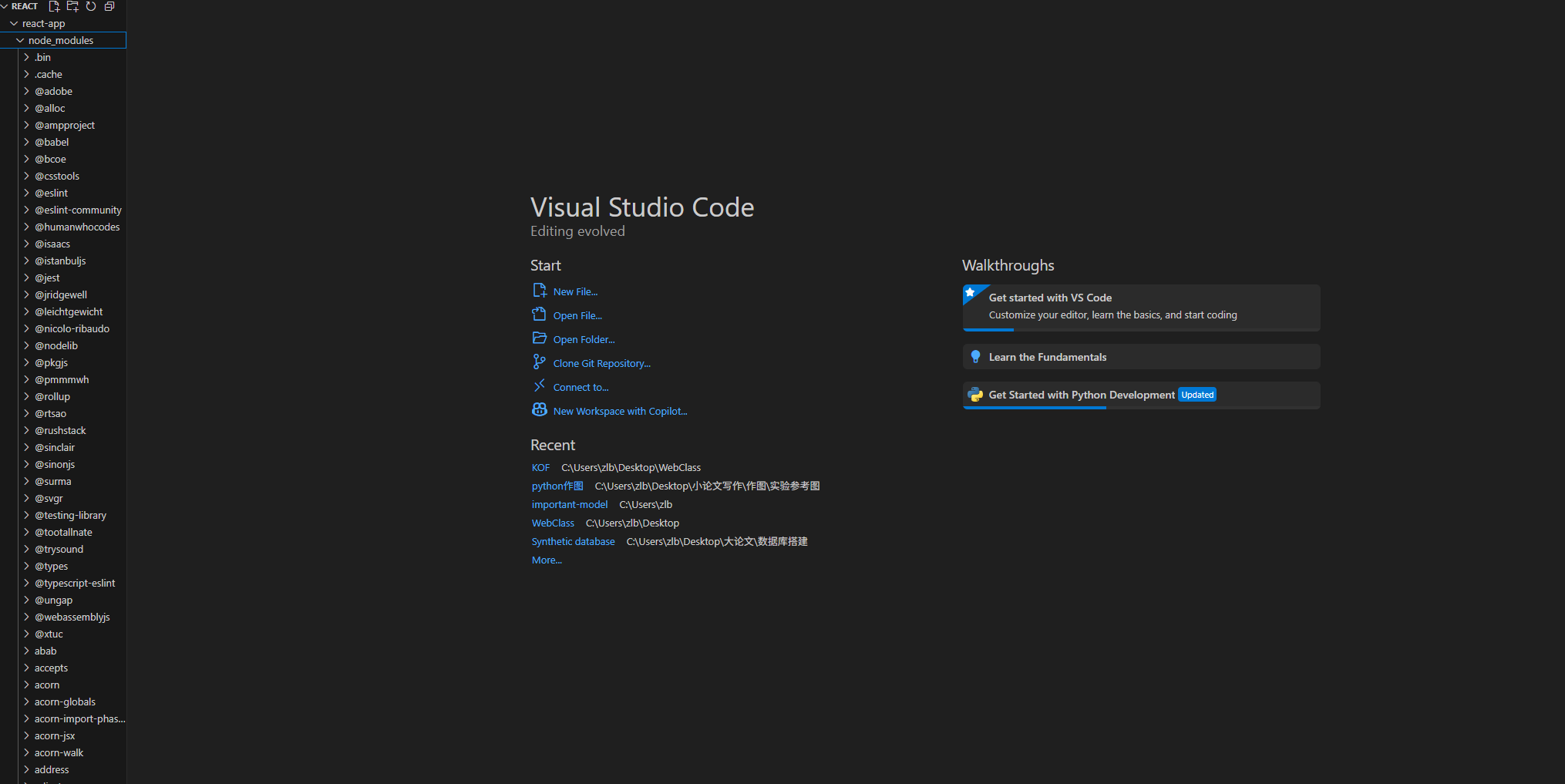Click the Open Folder... link
The height and width of the screenshot is (784, 1565).
point(584,339)
